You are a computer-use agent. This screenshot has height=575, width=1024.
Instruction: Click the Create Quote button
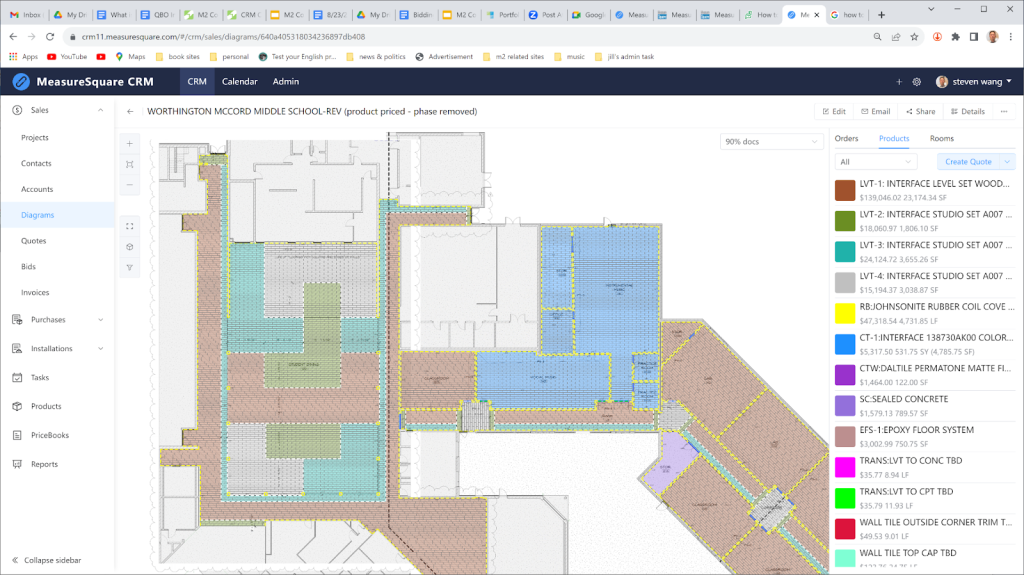click(x=968, y=162)
